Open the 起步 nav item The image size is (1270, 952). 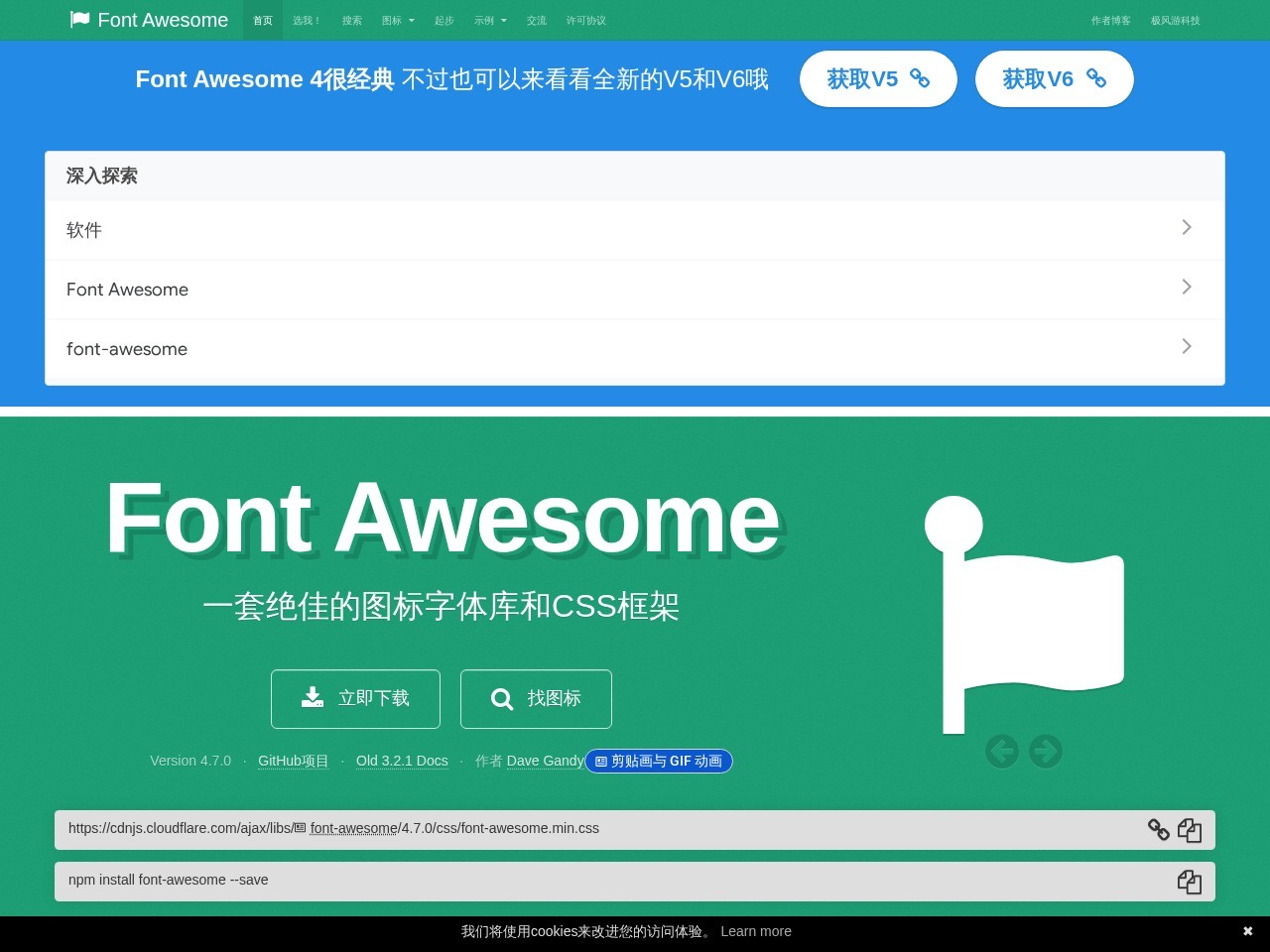444,20
